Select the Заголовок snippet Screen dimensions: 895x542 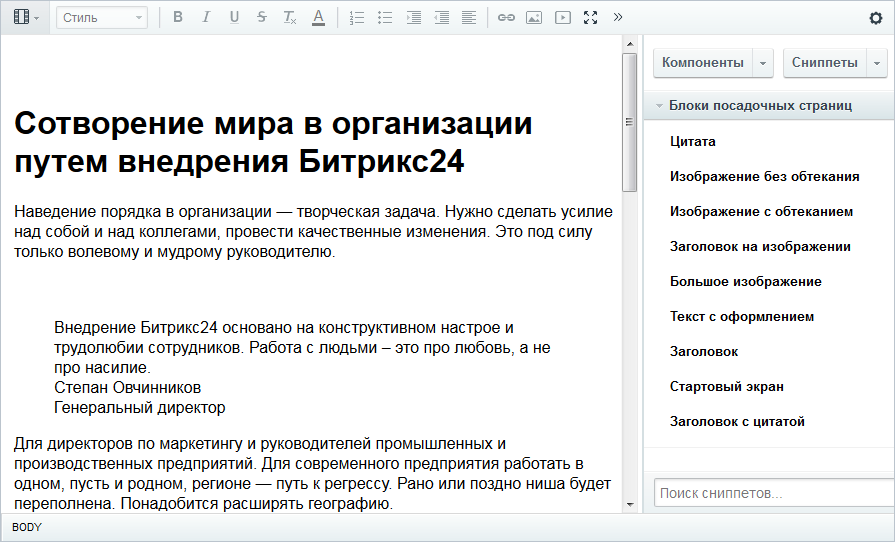click(704, 351)
